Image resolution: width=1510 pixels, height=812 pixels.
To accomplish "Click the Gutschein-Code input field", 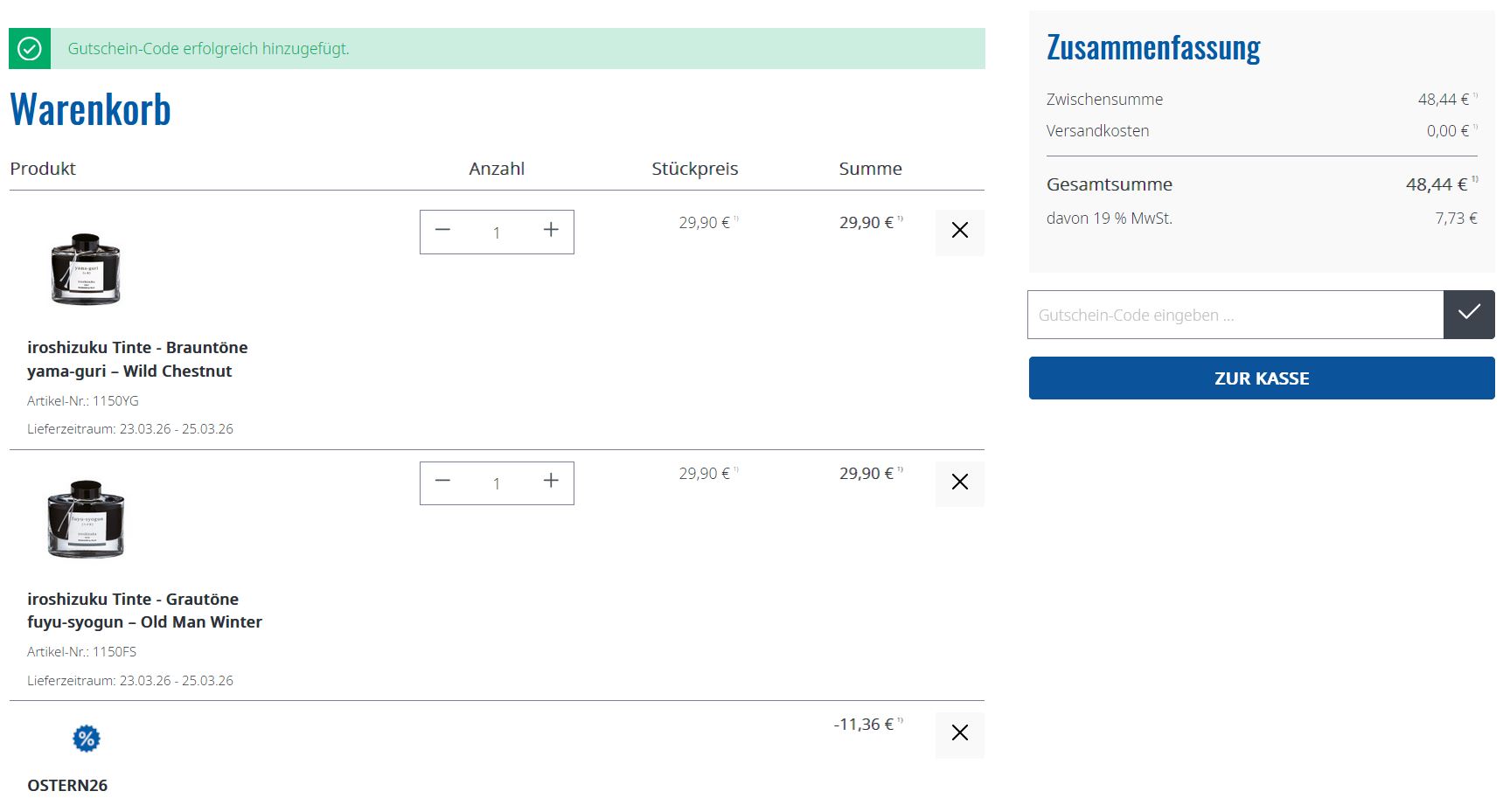I will click(1235, 315).
